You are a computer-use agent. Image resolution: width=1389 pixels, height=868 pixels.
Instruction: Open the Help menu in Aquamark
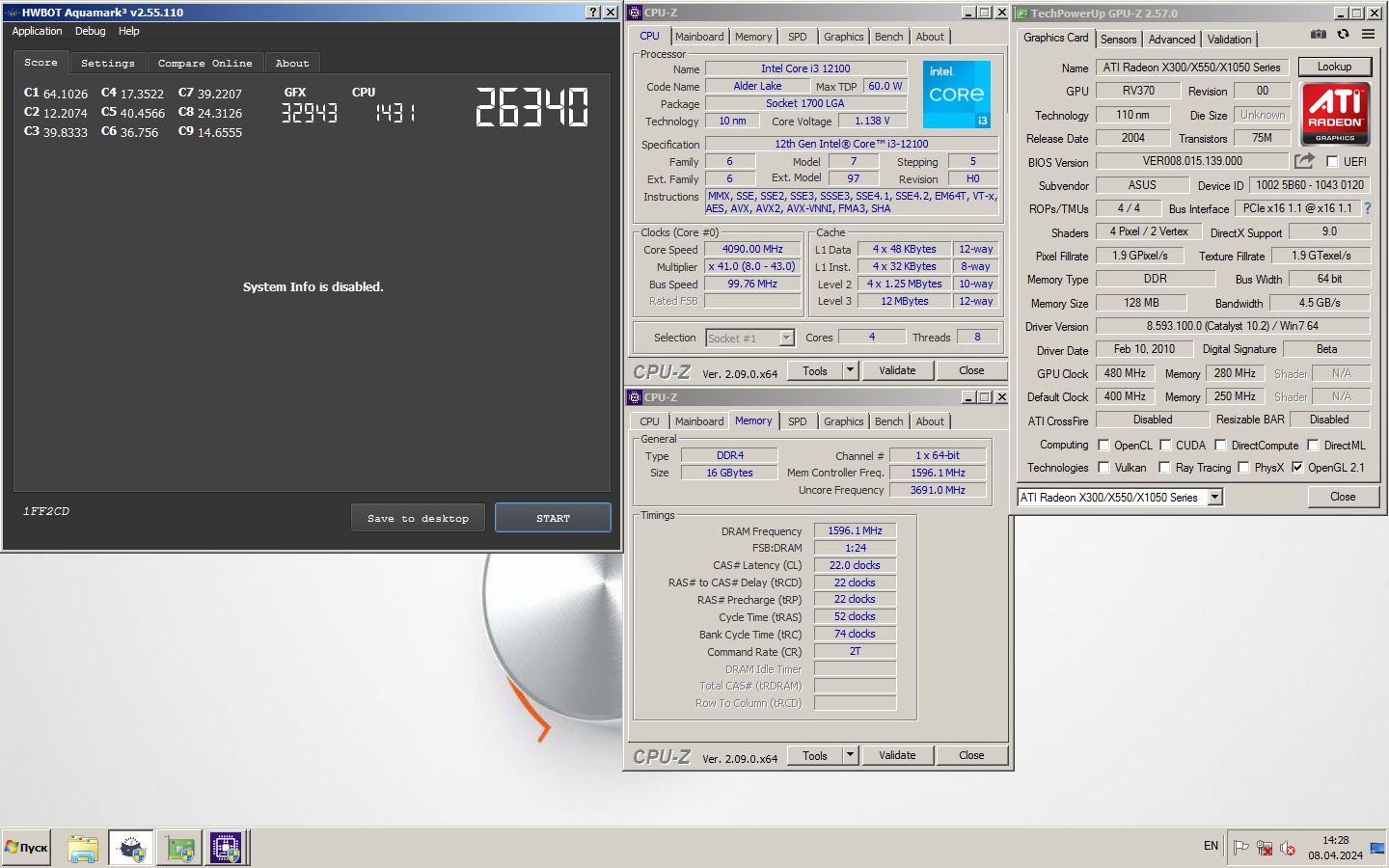pos(129,31)
